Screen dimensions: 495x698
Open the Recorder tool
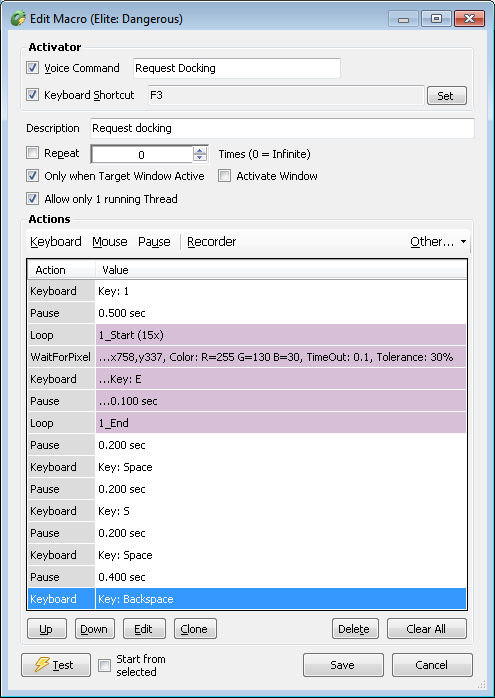(211, 242)
